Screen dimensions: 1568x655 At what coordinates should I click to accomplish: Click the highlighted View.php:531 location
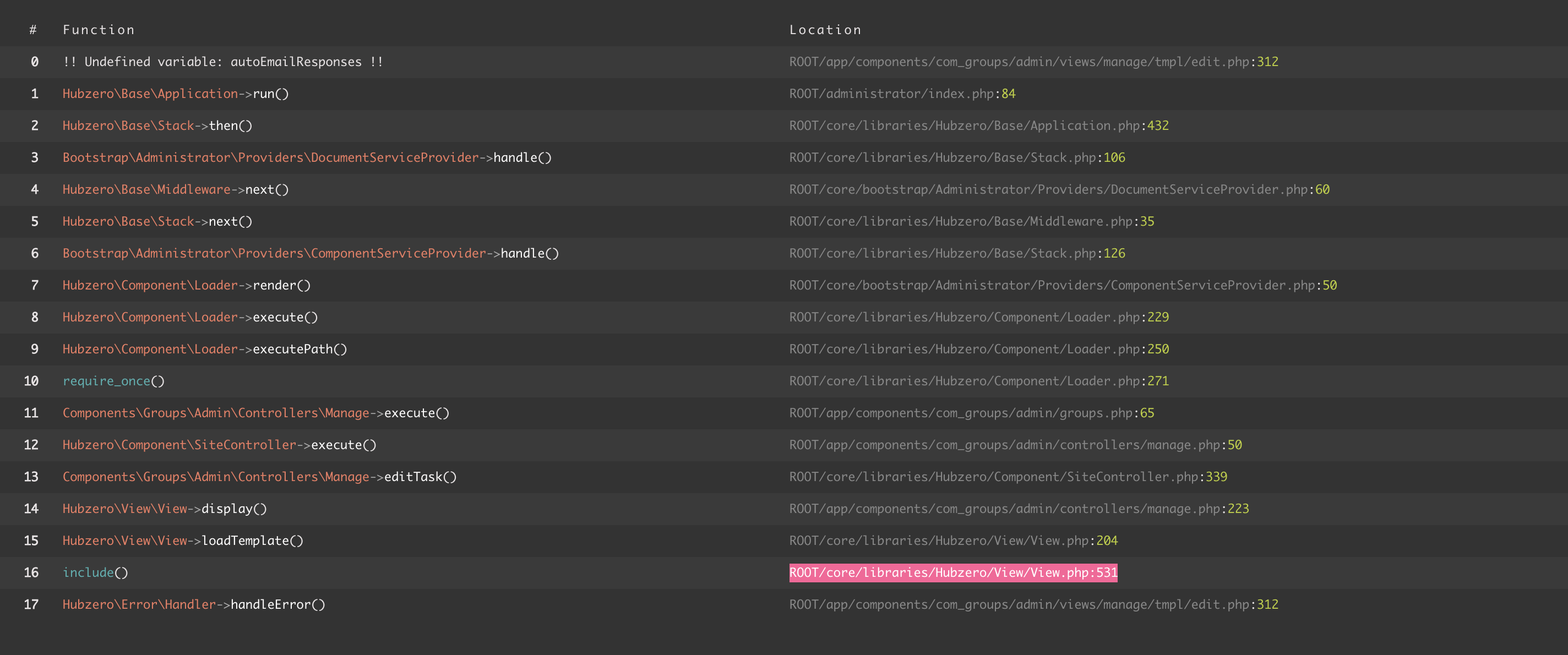952,572
